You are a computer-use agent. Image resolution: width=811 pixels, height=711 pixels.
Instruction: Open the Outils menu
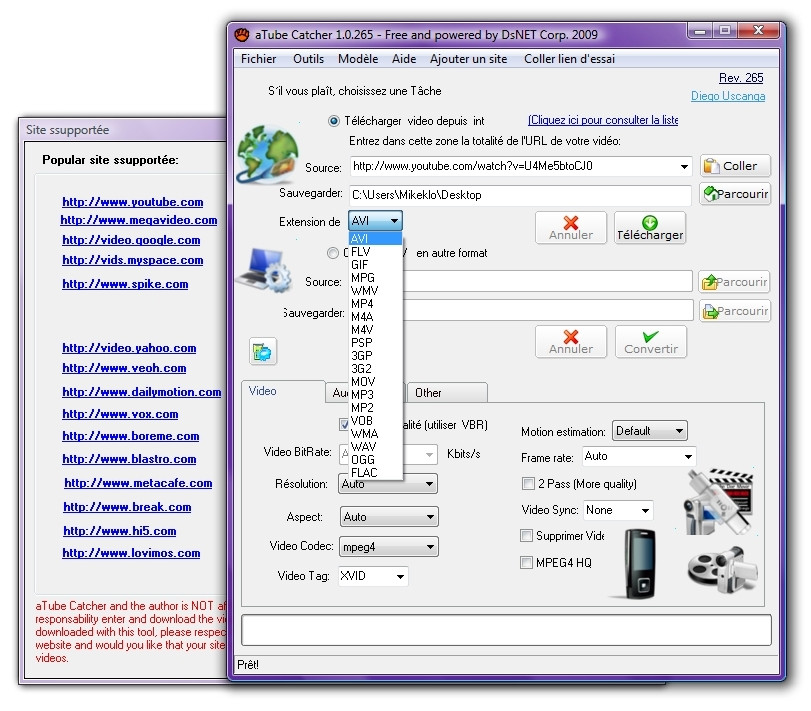[x=308, y=59]
